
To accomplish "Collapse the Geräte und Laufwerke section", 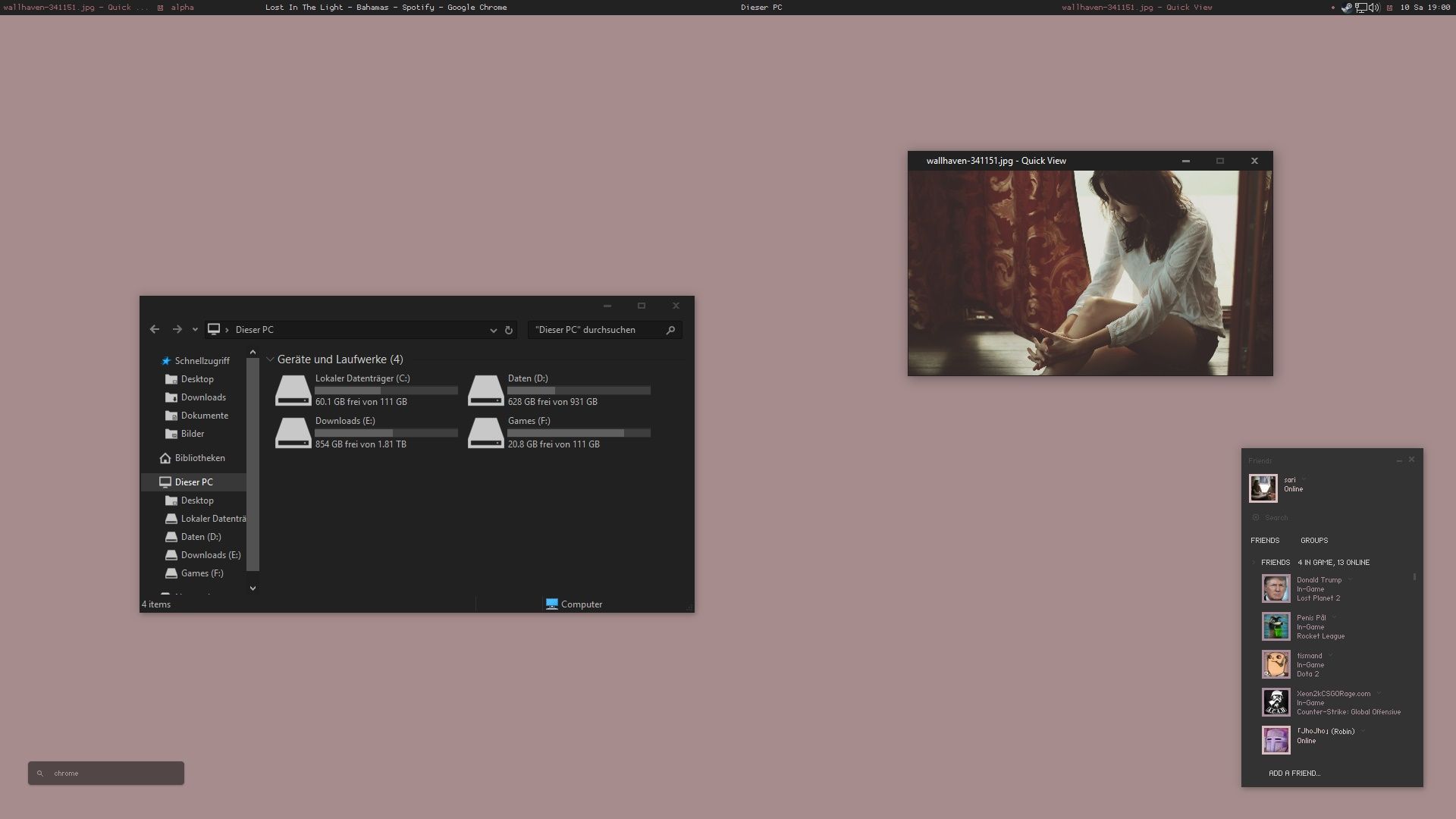I will [271, 359].
